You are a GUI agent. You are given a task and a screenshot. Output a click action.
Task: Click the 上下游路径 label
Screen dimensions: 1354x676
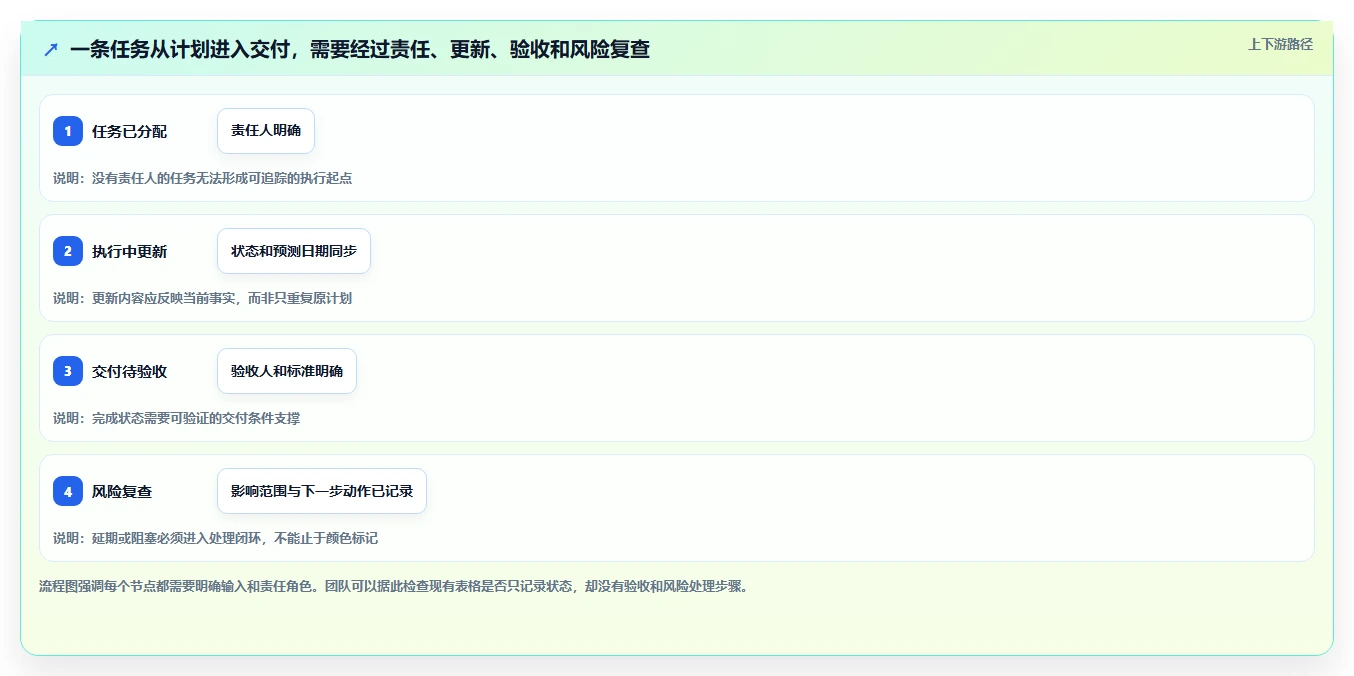[1280, 44]
